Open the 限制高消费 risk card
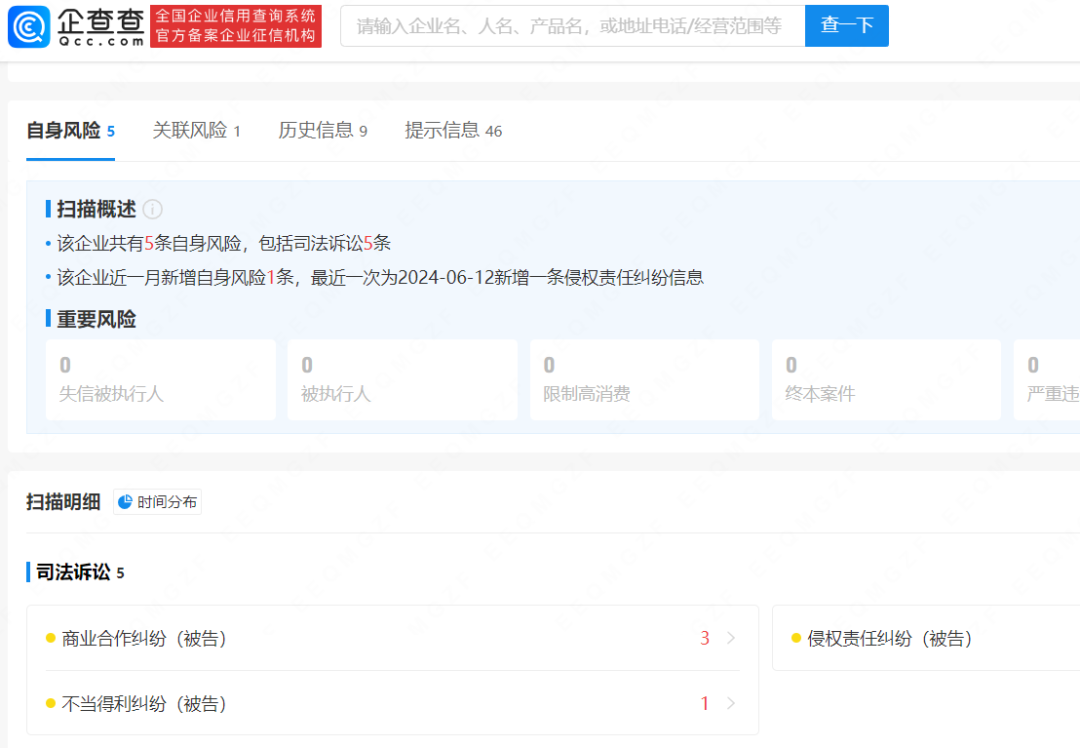The height and width of the screenshot is (748, 1080). click(x=644, y=380)
